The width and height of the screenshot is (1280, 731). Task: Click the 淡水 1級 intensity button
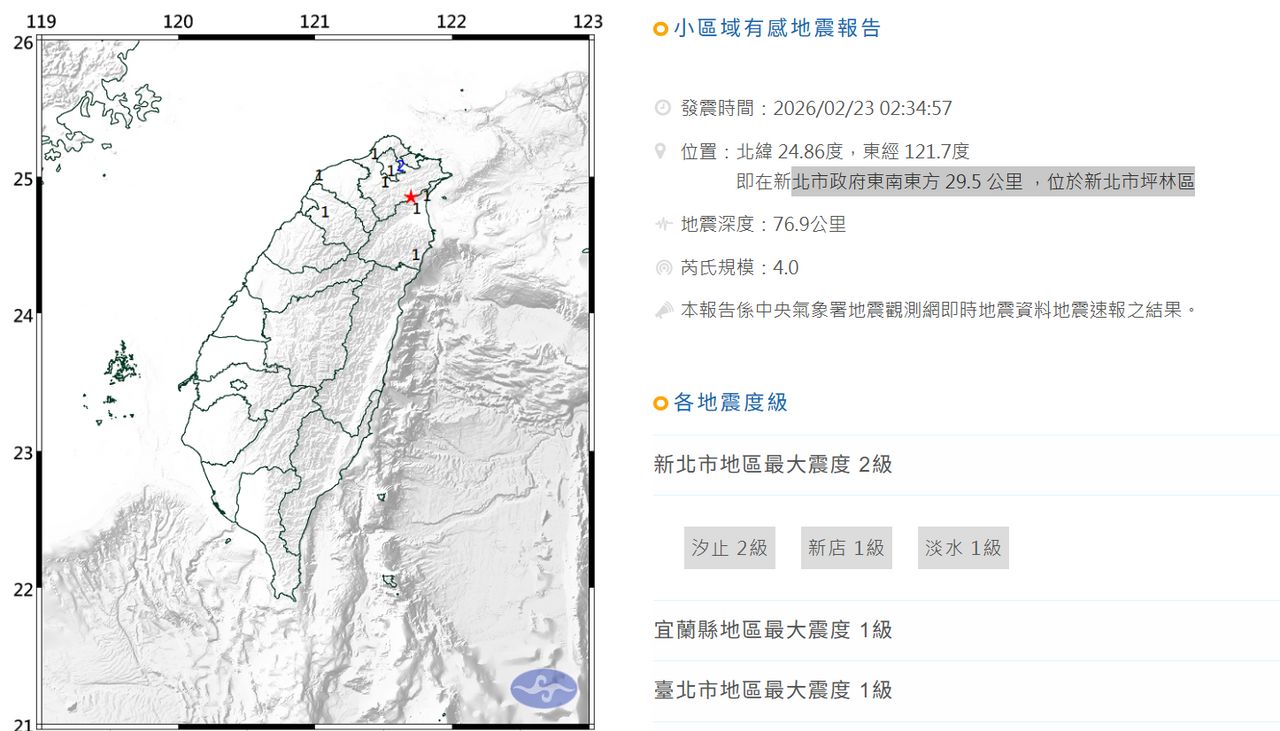tap(963, 547)
